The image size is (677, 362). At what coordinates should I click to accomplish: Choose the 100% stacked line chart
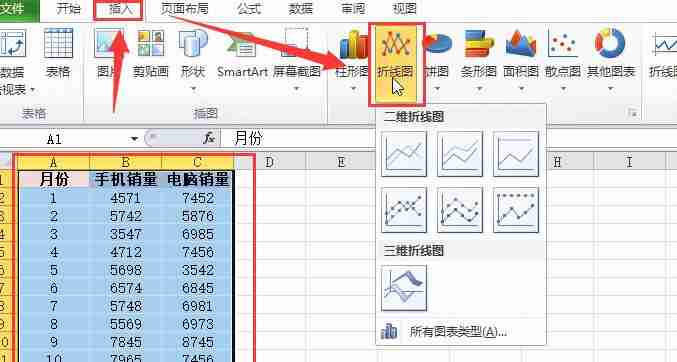click(x=516, y=154)
